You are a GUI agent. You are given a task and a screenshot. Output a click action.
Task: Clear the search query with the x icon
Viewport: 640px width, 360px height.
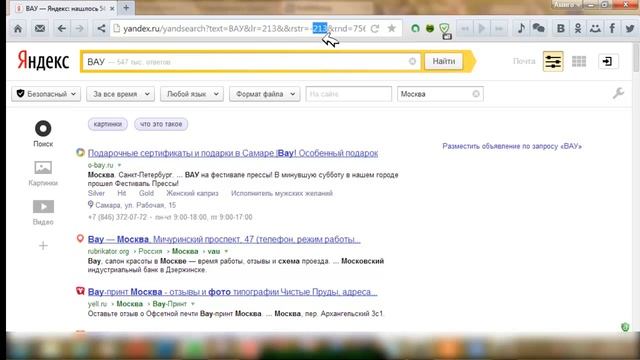412,61
